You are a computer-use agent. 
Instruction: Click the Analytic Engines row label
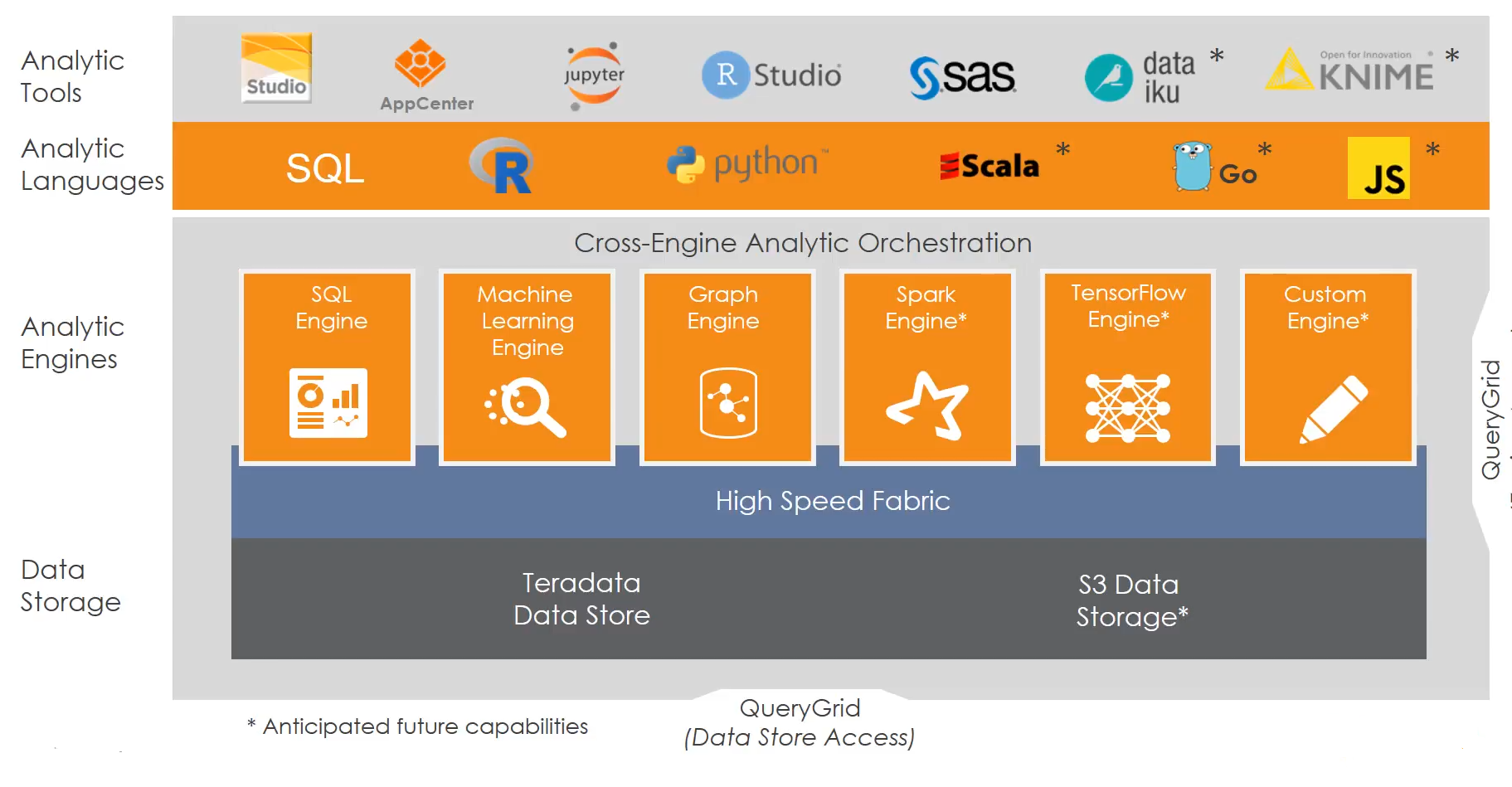pyautogui.click(x=73, y=342)
